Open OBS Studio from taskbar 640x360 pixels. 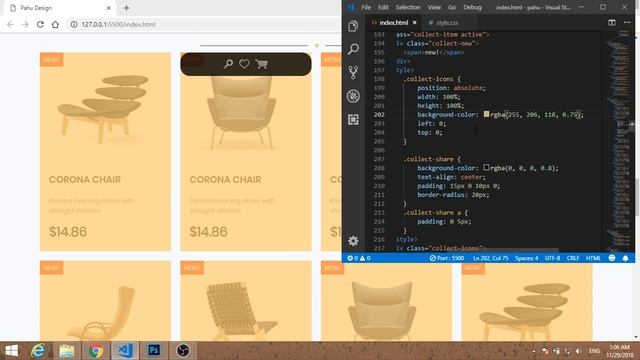(182, 351)
